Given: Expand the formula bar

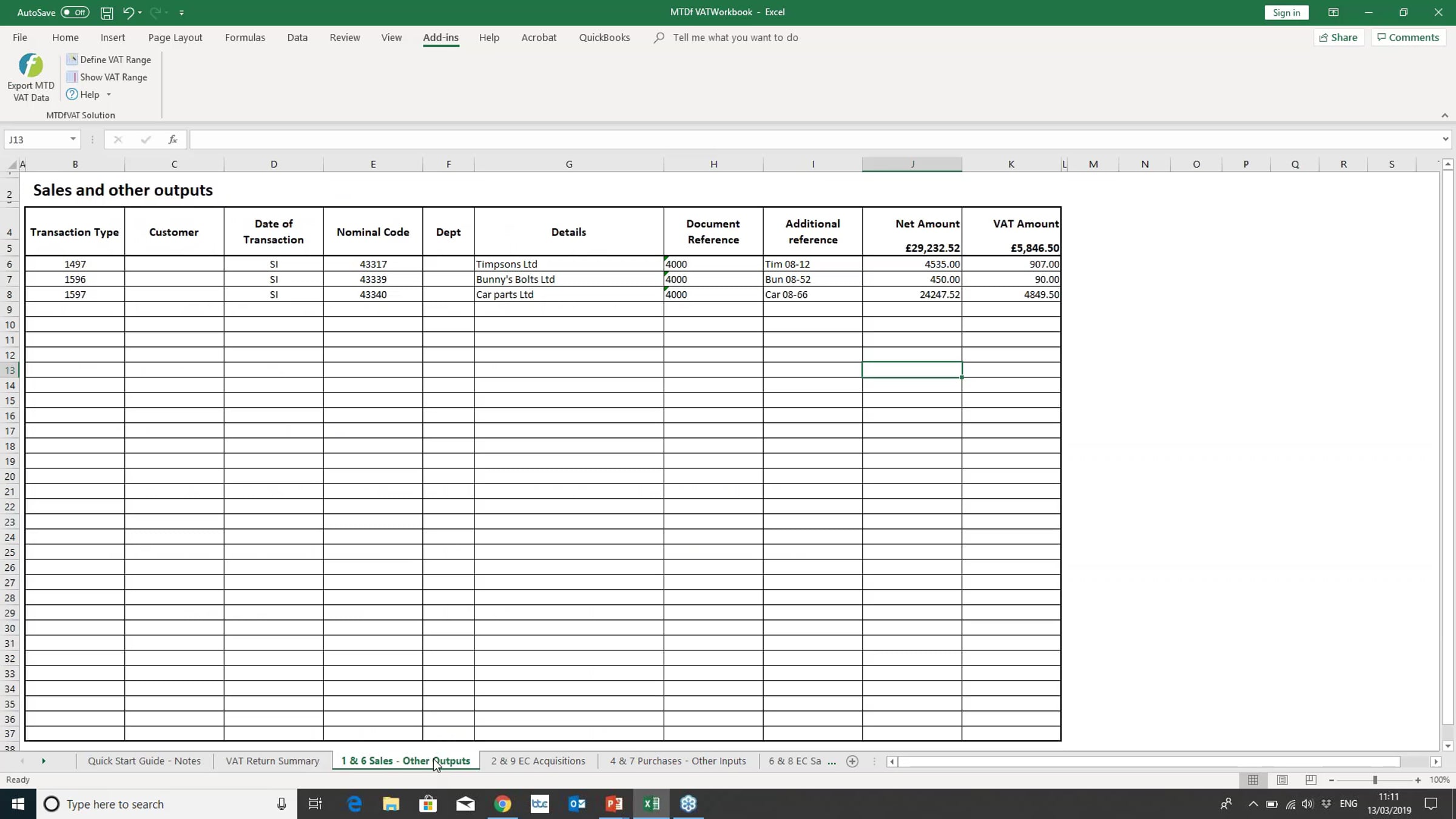Looking at the screenshot, I should point(1445,140).
